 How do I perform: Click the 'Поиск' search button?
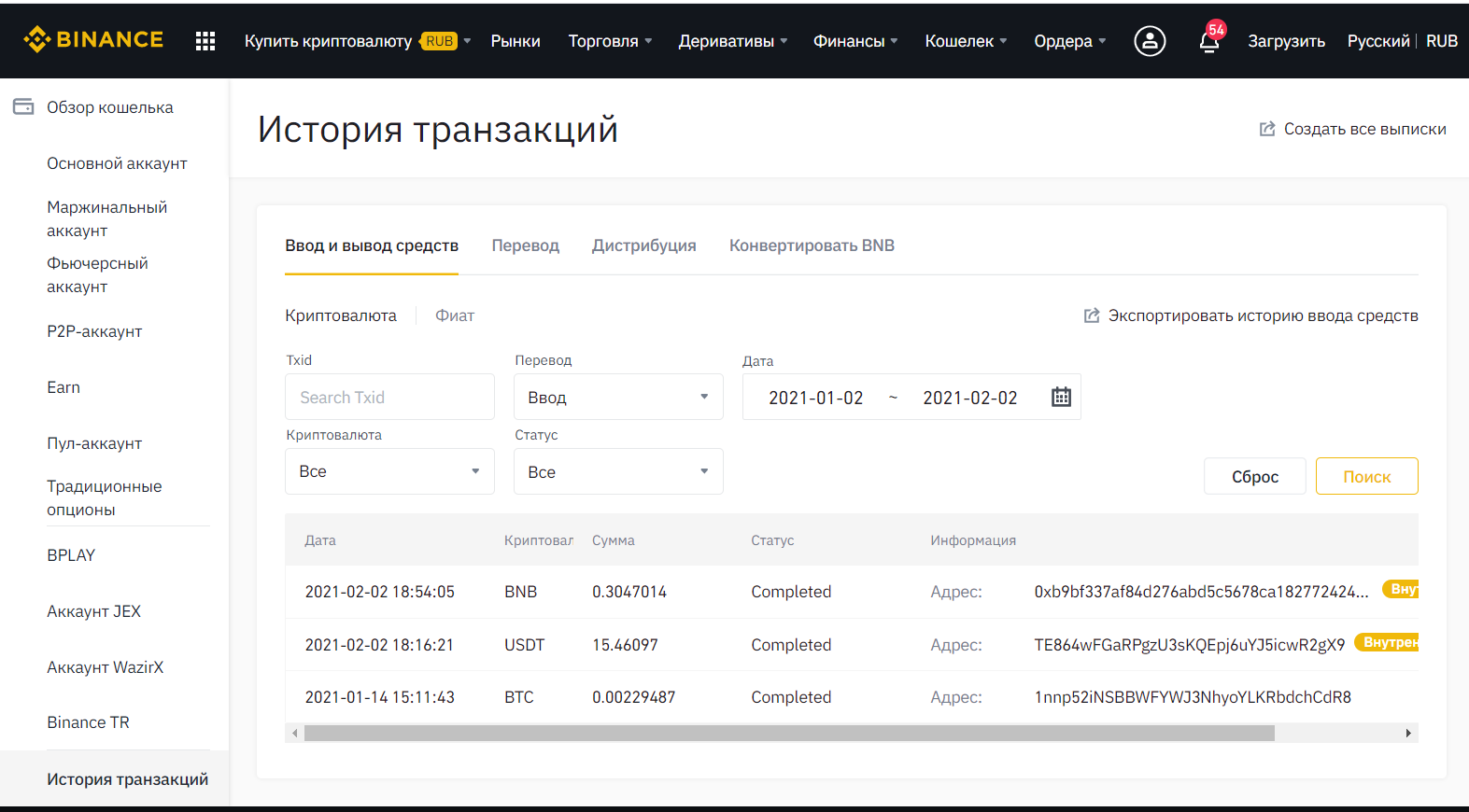[1367, 476]
